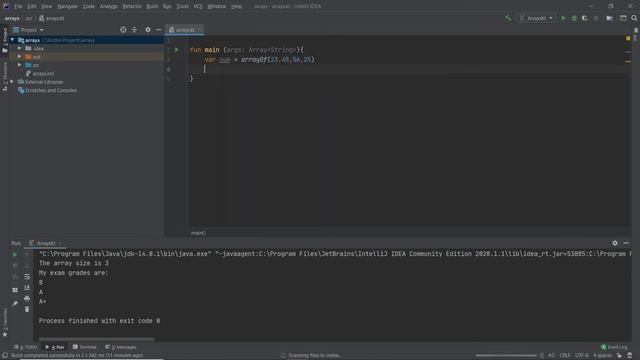Open the Messages tool window button

121,347
